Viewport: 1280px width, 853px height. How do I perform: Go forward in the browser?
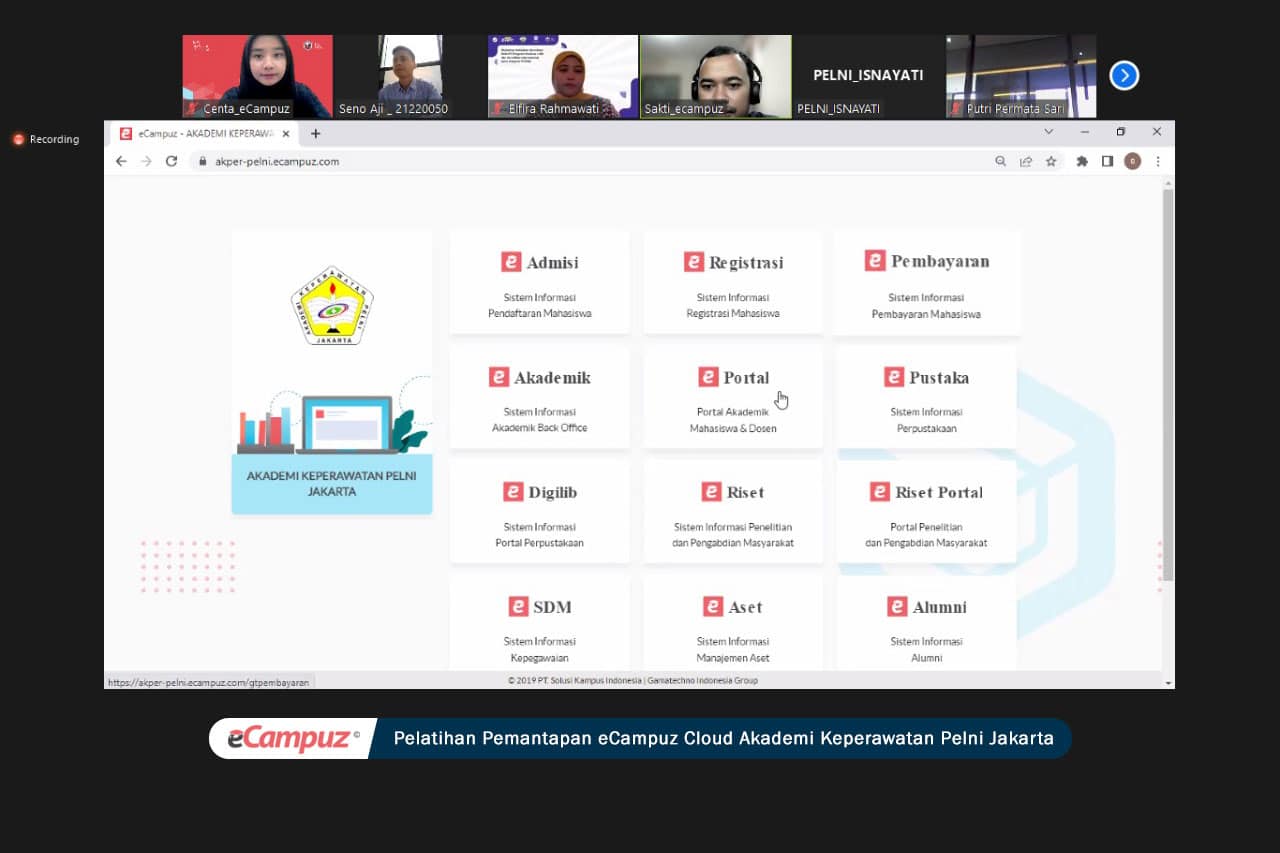(x=146, y=161)
